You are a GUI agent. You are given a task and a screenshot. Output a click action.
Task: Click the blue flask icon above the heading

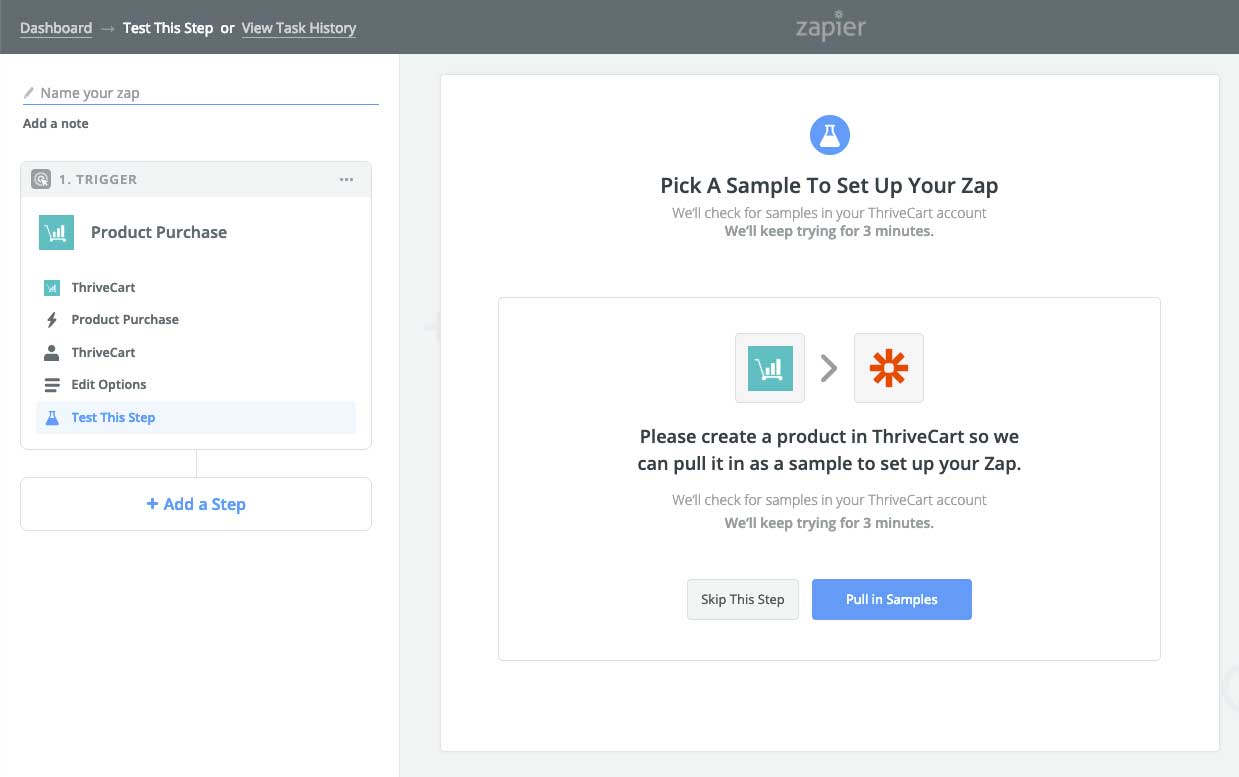click(829, 134)
